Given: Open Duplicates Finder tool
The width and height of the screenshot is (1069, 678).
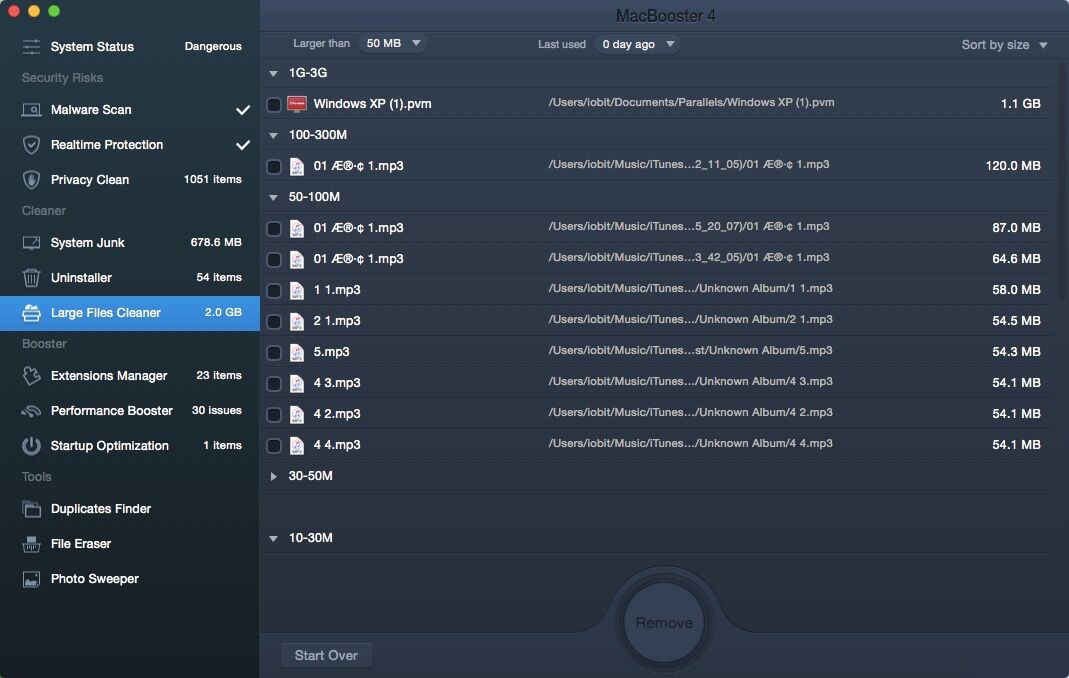Looking at the screenshot, I should (x=130, y=509).
